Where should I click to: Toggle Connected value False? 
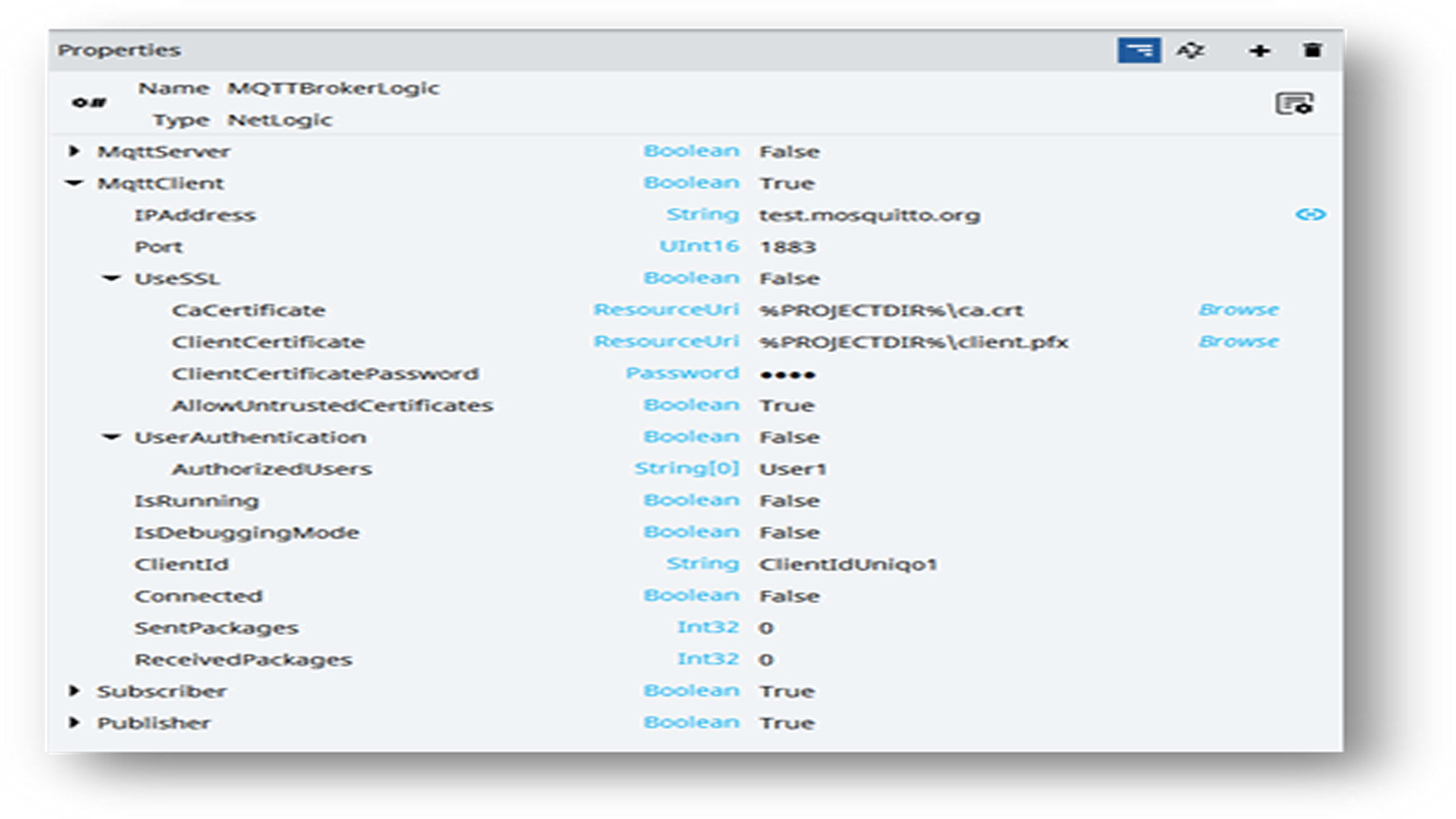tap(789, 596)
